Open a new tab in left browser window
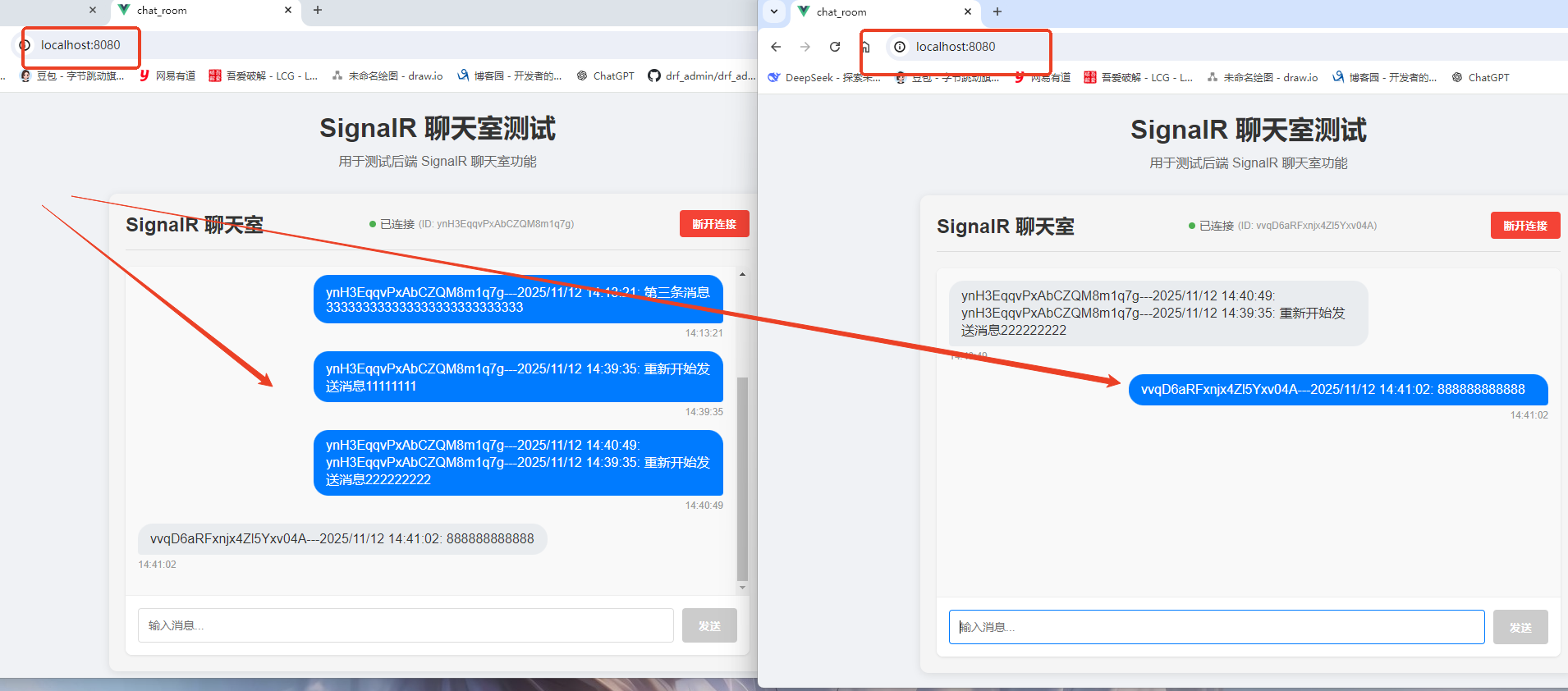 (318, 10)
